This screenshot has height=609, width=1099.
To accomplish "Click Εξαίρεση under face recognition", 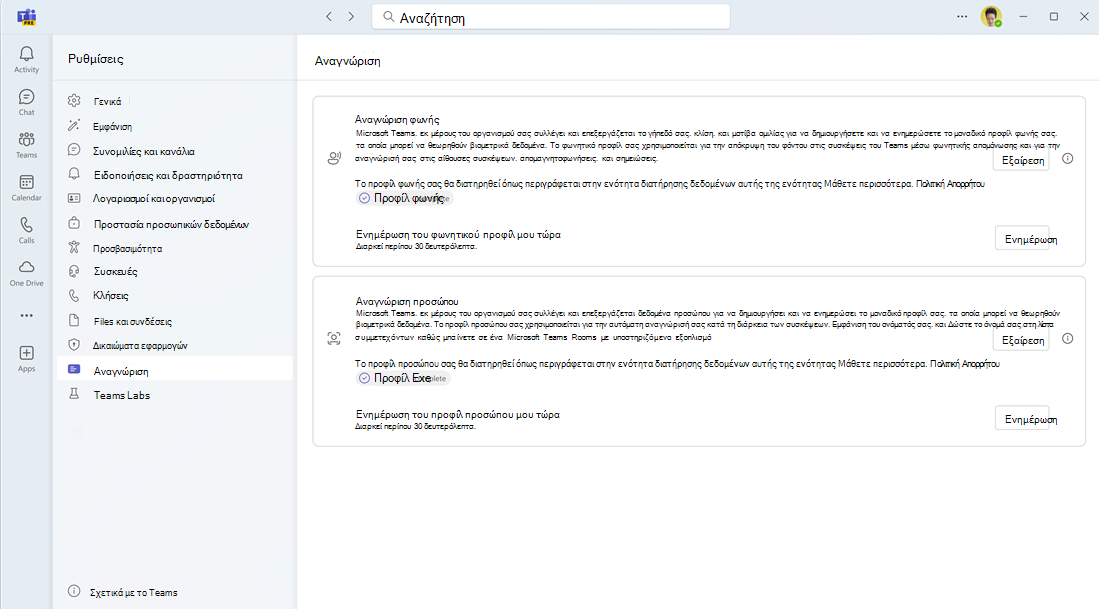I will (1021, 340).
